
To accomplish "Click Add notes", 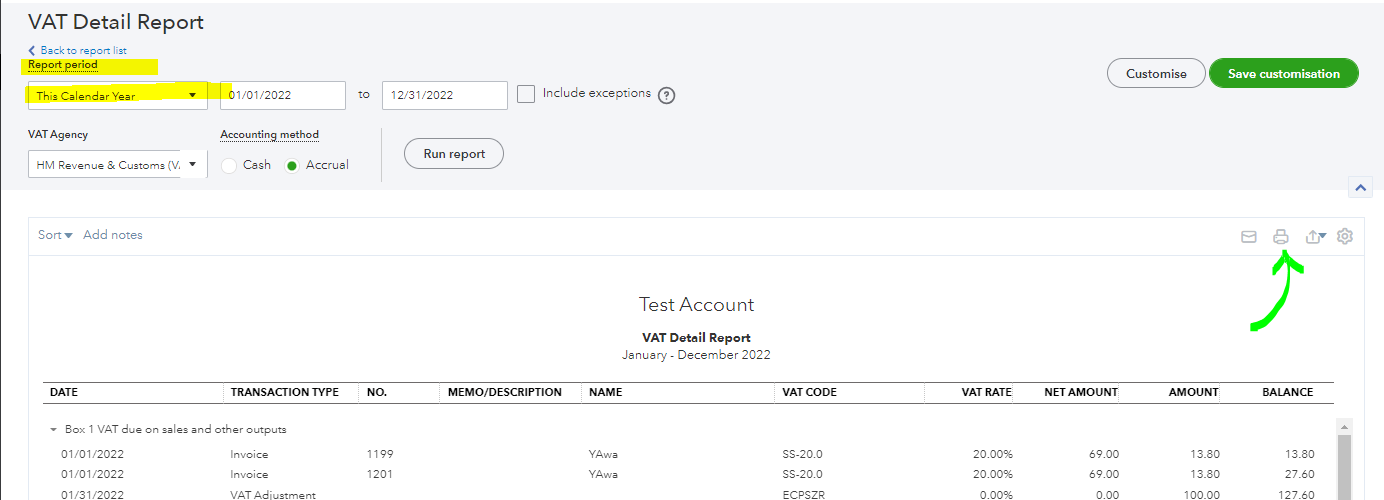I will coord(113,235).
